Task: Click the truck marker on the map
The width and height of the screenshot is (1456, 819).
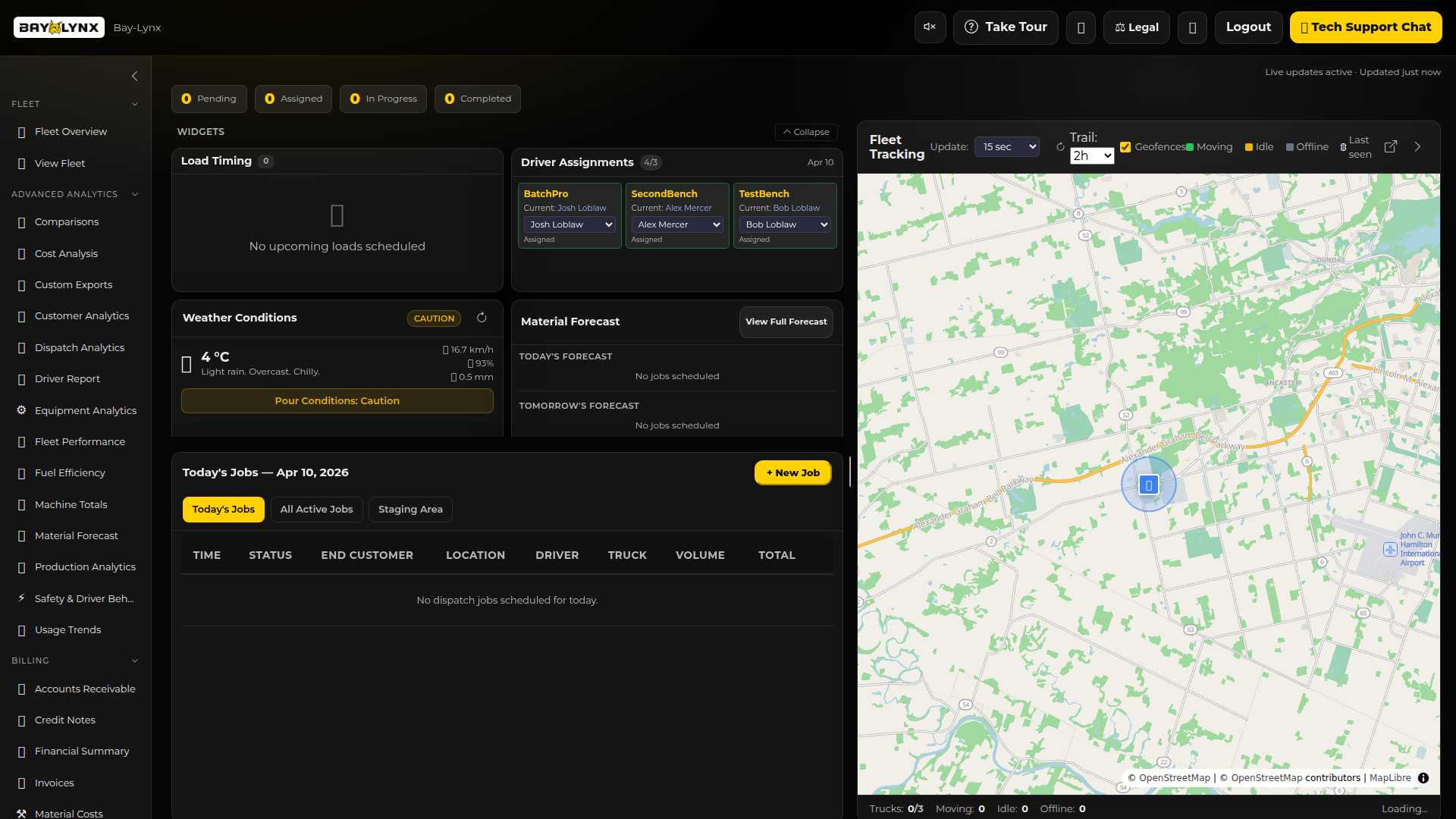Action: [1148, 484]
